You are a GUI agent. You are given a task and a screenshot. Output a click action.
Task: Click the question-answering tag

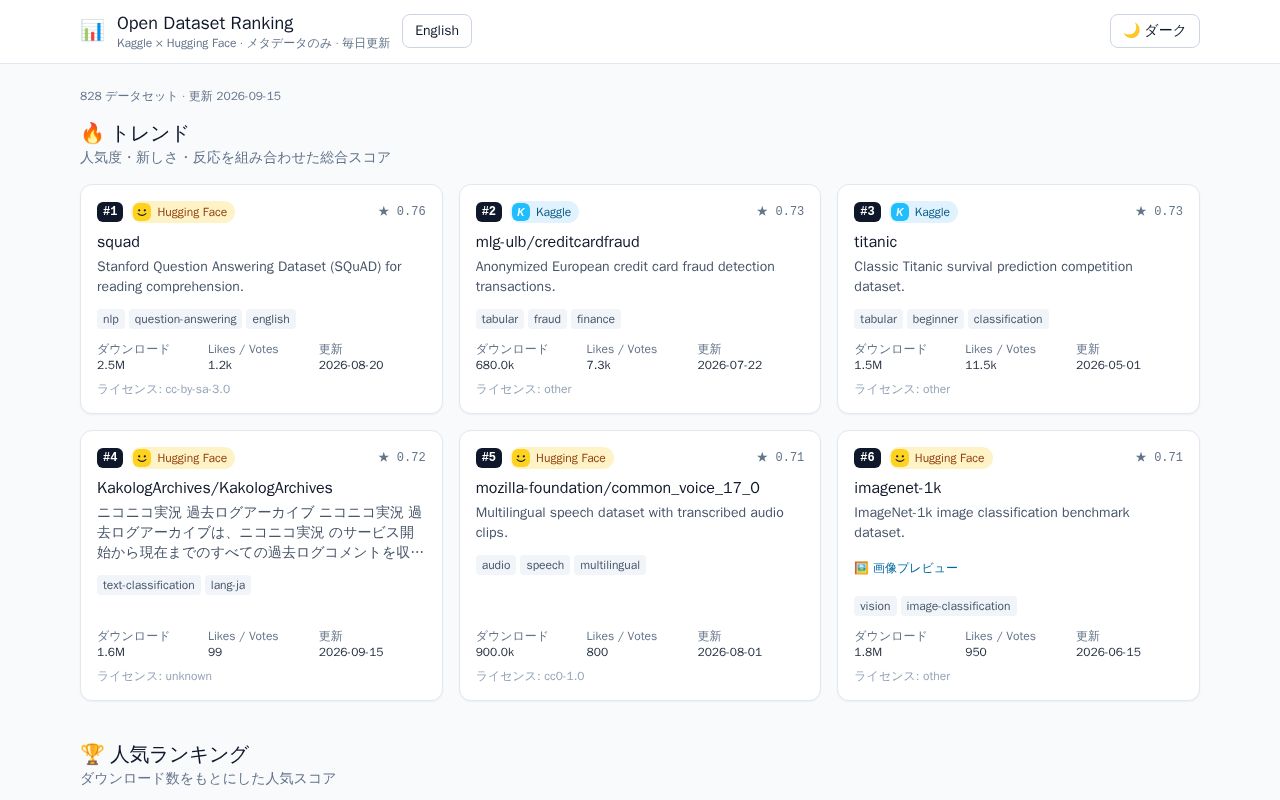click(x=186, y=319)
